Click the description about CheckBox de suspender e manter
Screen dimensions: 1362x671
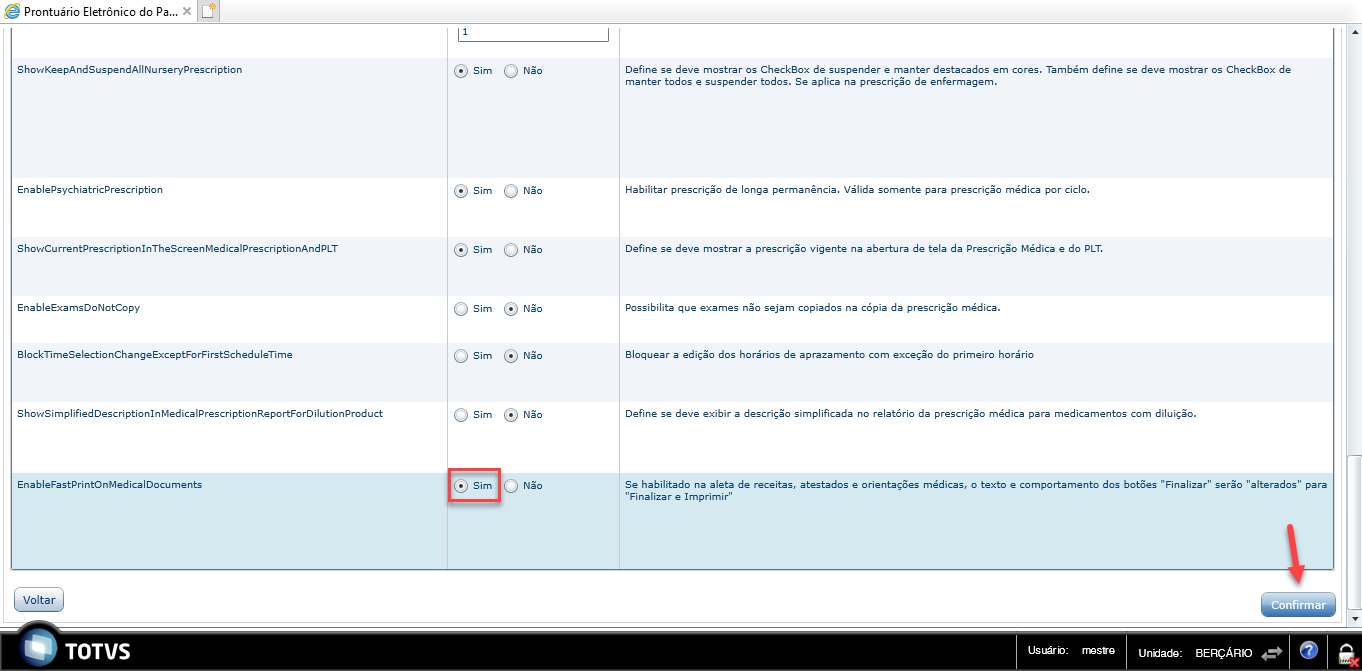click(x=958, y=75)
